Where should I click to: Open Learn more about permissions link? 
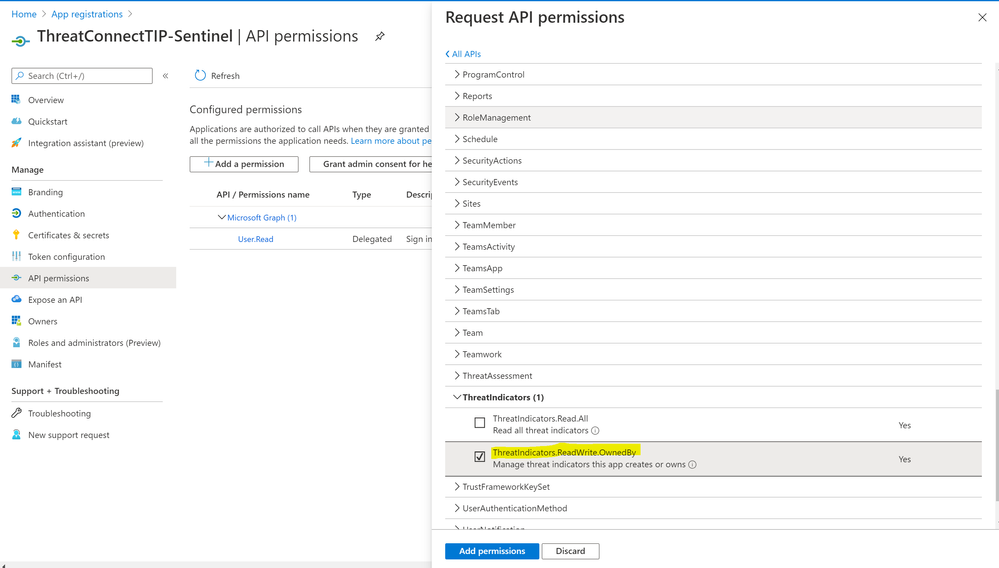pos(391,141)
